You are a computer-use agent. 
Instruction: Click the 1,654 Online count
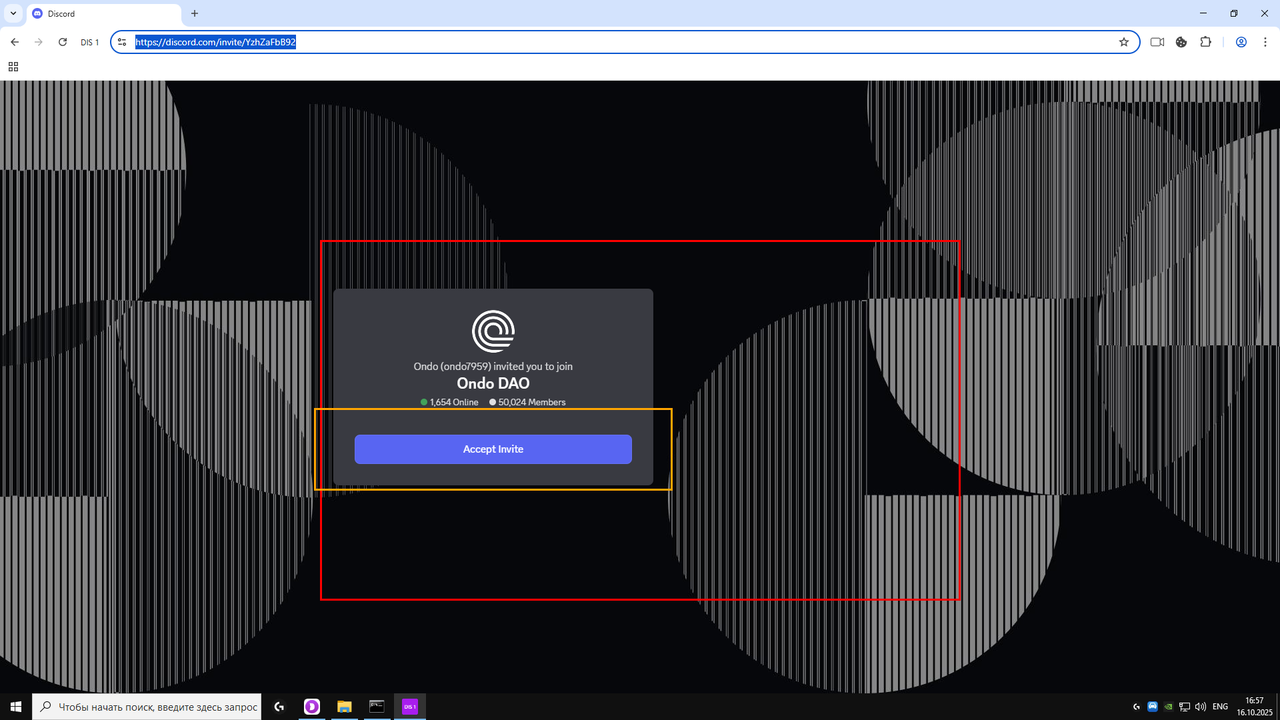pyautogui.click(x=450, y=402)
